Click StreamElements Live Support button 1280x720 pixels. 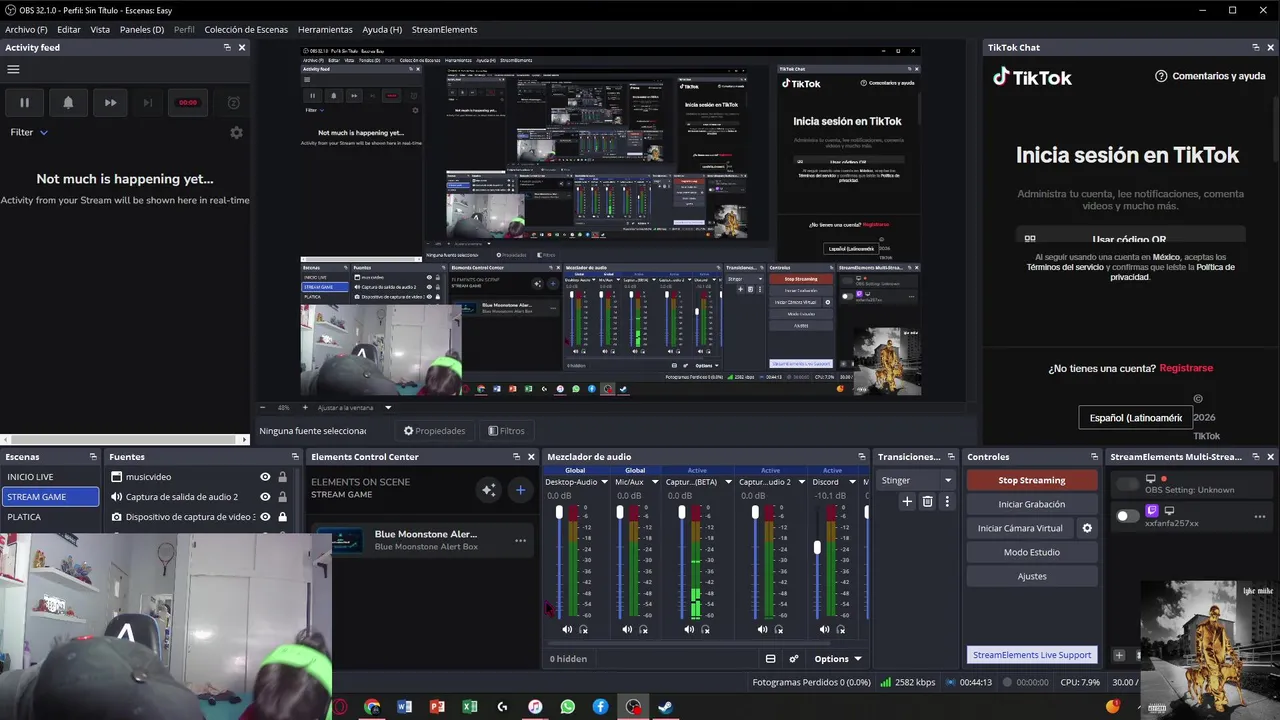tap(1032, 655)
